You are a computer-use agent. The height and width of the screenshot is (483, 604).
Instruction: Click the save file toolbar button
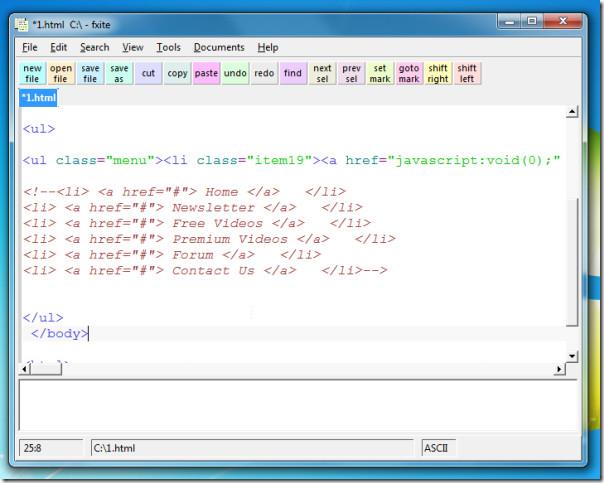(x=91, y=73)
